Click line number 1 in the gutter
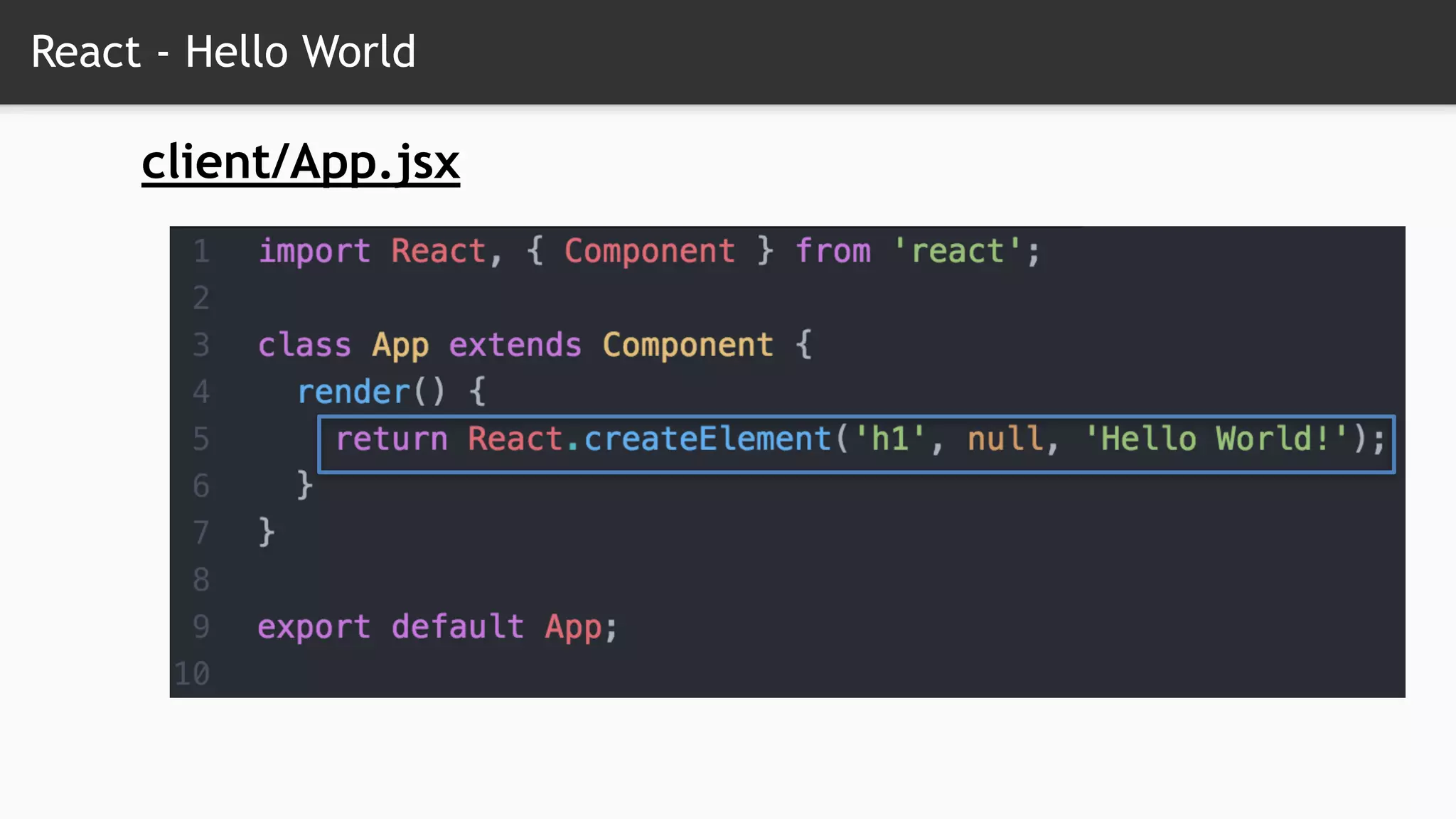Screen dimensions: 1456x819 [202, 252]
